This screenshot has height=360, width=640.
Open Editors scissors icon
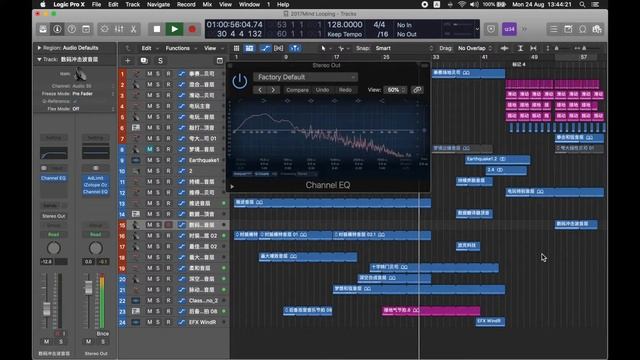pyautogui.click(x=133, y=29)
